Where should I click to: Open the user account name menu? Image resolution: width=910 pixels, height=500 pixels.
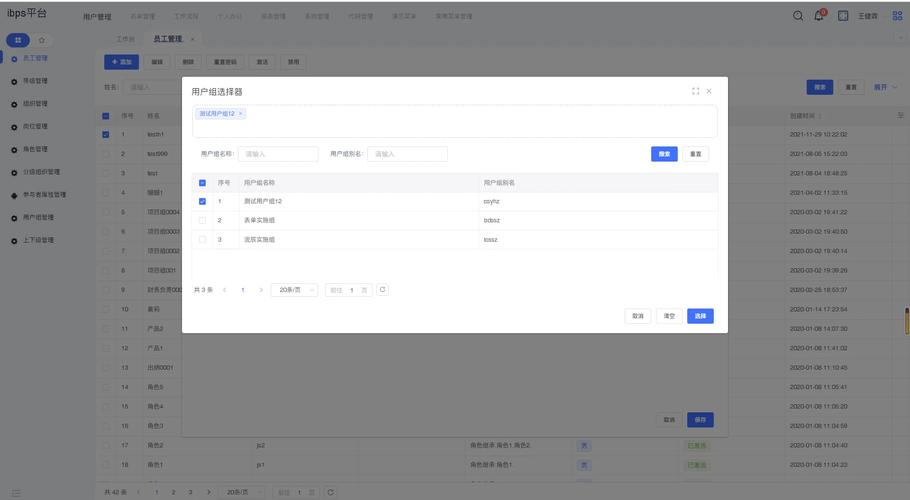pos(868,16)
